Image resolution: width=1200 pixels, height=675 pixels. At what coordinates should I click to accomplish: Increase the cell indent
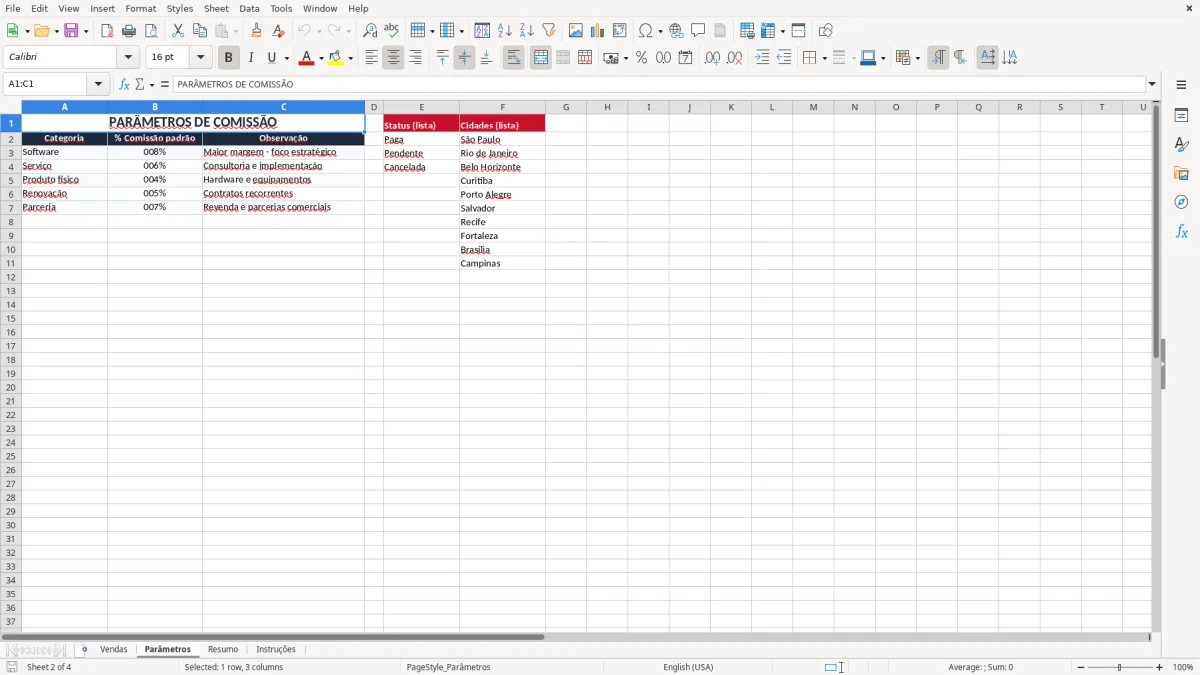click(762, 58)
